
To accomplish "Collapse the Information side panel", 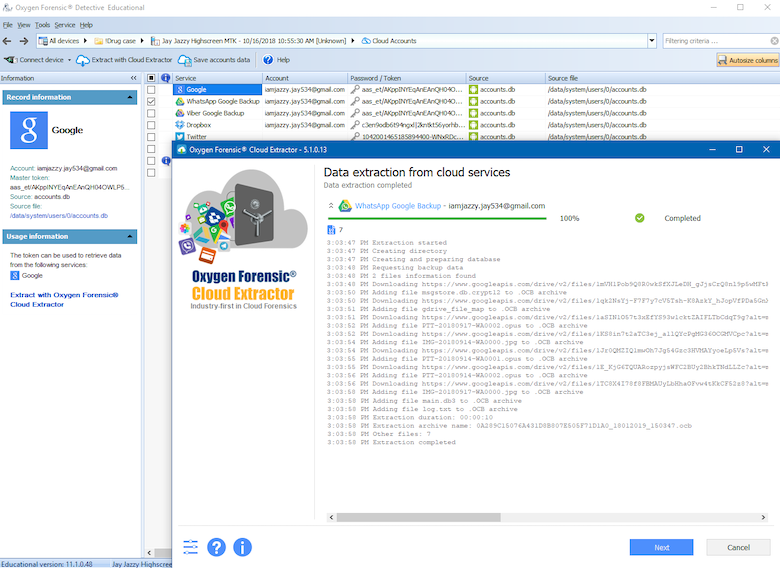I will pos(133,78).
